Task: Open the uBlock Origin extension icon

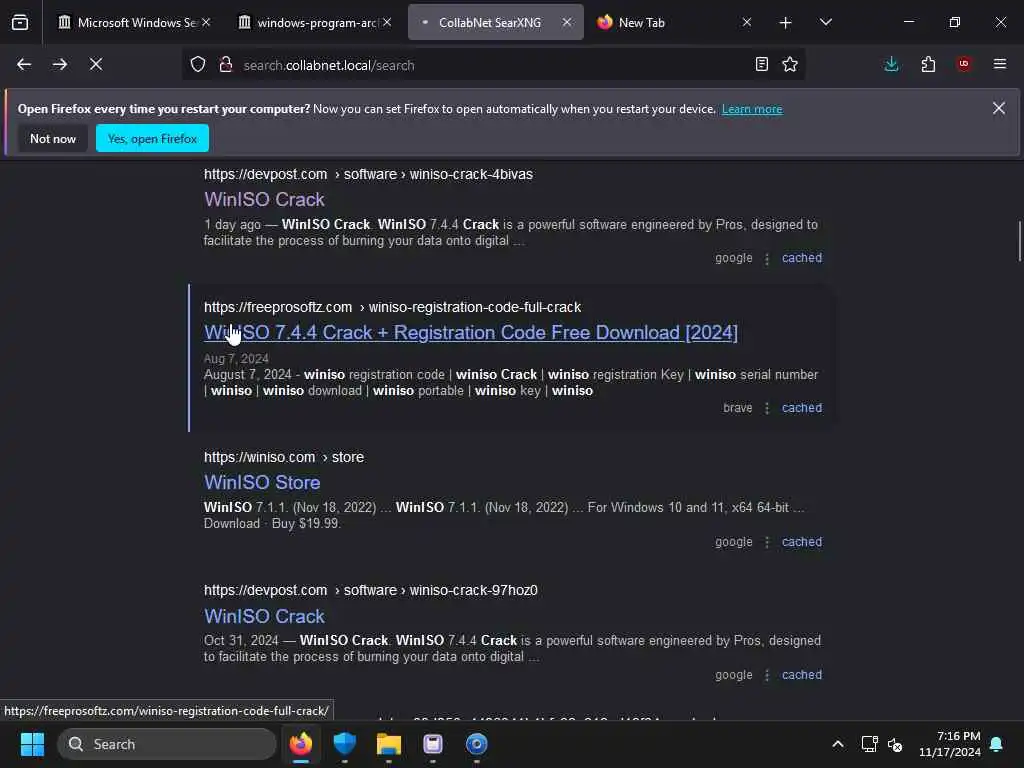Action: click(x=964, y=64)
